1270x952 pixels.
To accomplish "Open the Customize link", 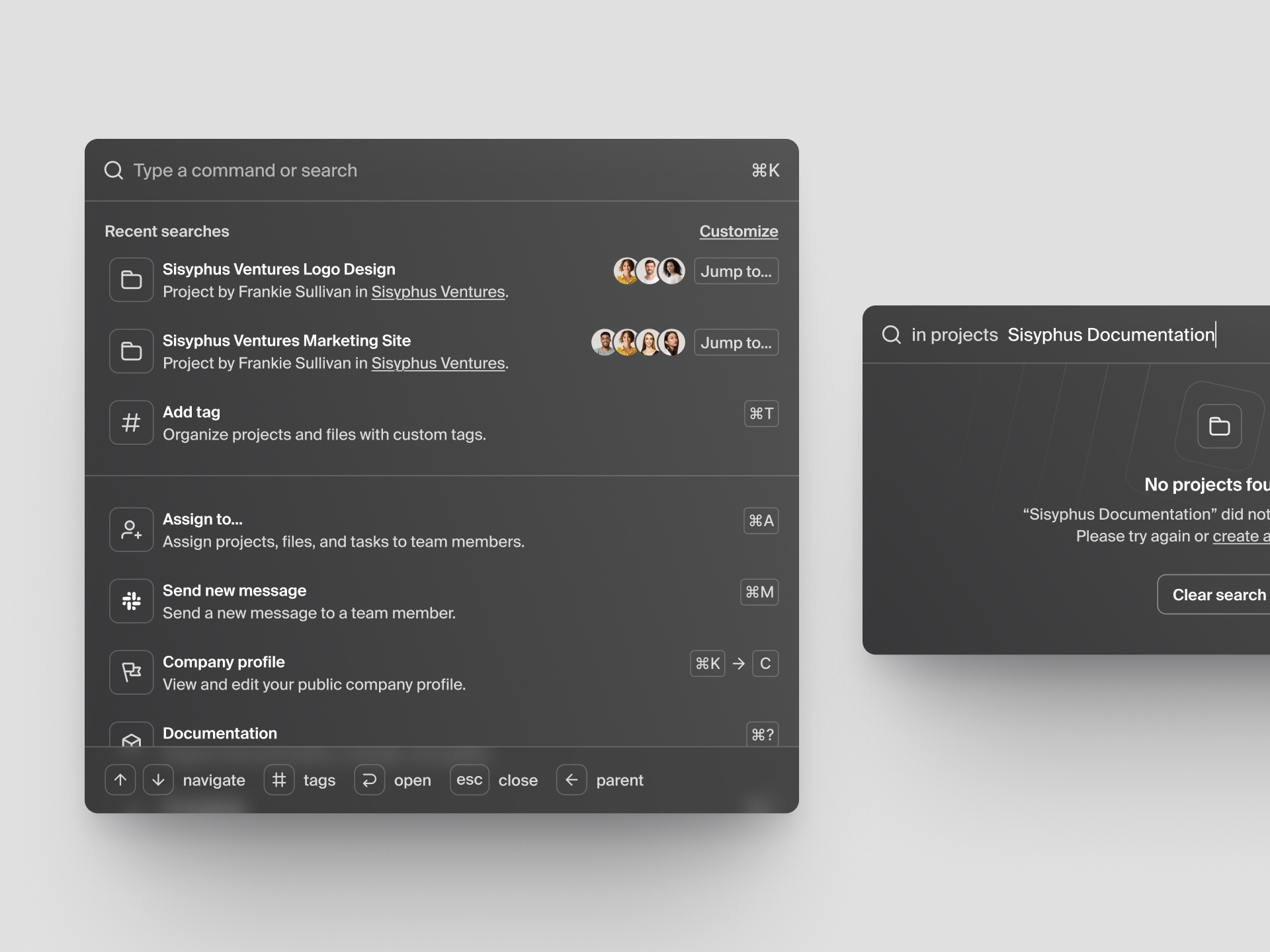I will (739, 231).
